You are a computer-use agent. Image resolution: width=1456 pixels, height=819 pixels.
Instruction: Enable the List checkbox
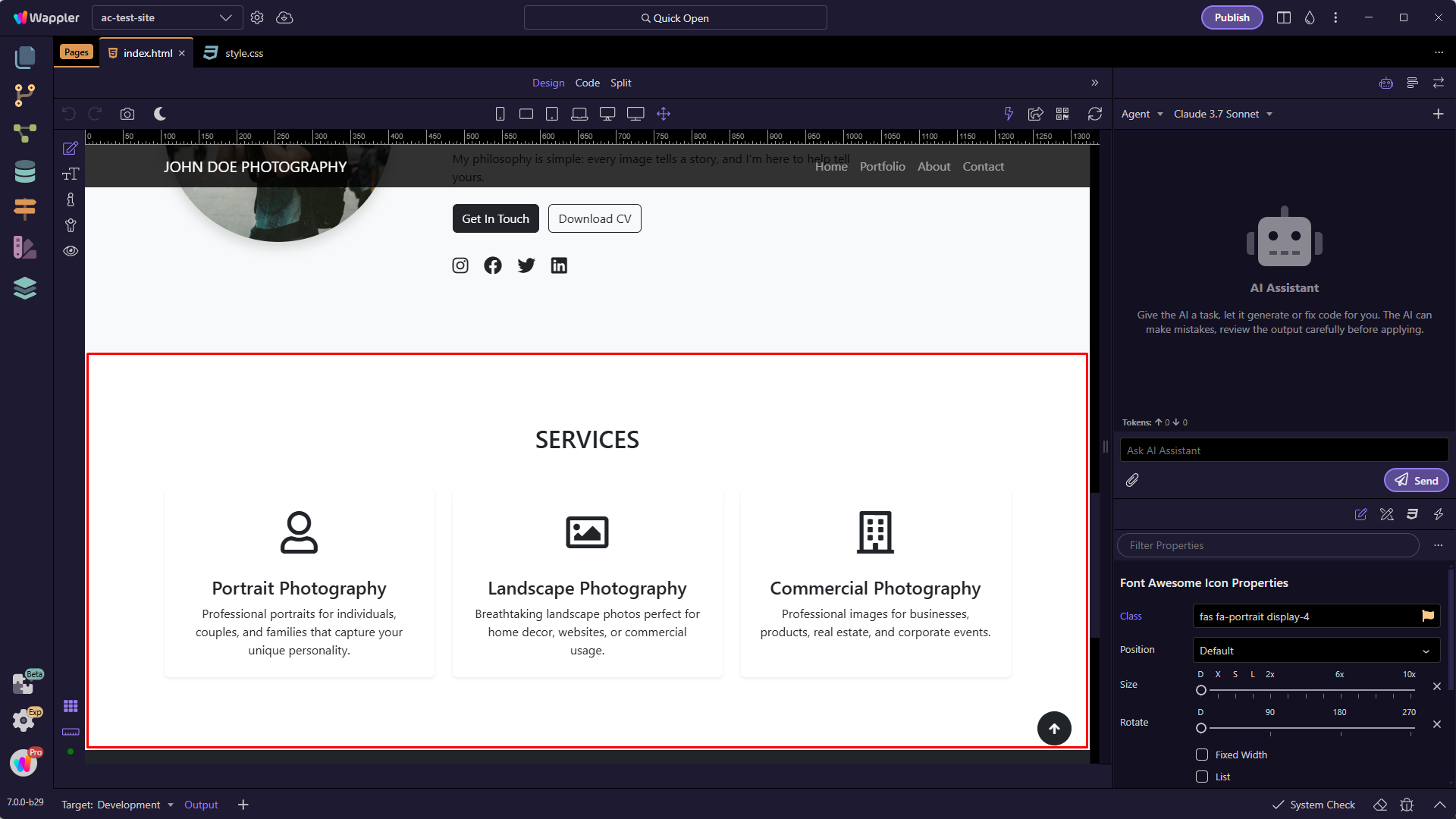pyautogui.click(x=1202, y=777)
